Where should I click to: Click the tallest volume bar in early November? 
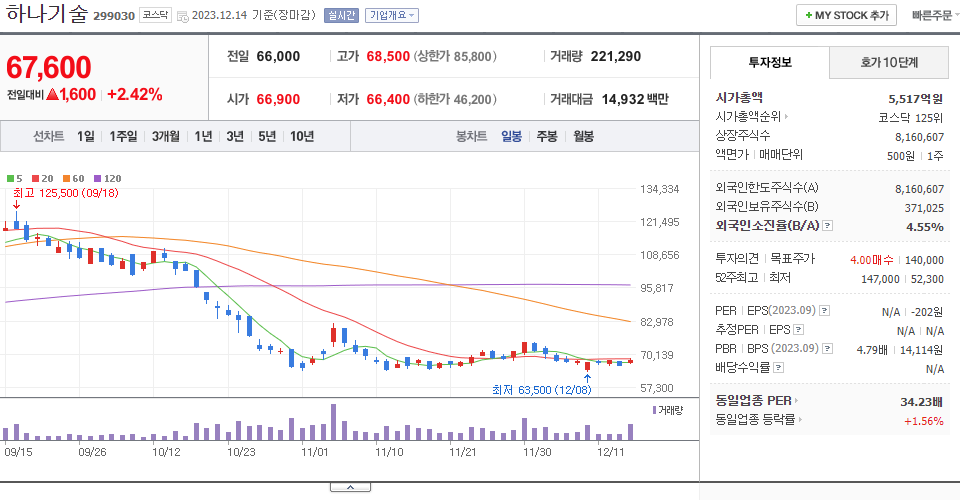(334, 422)
